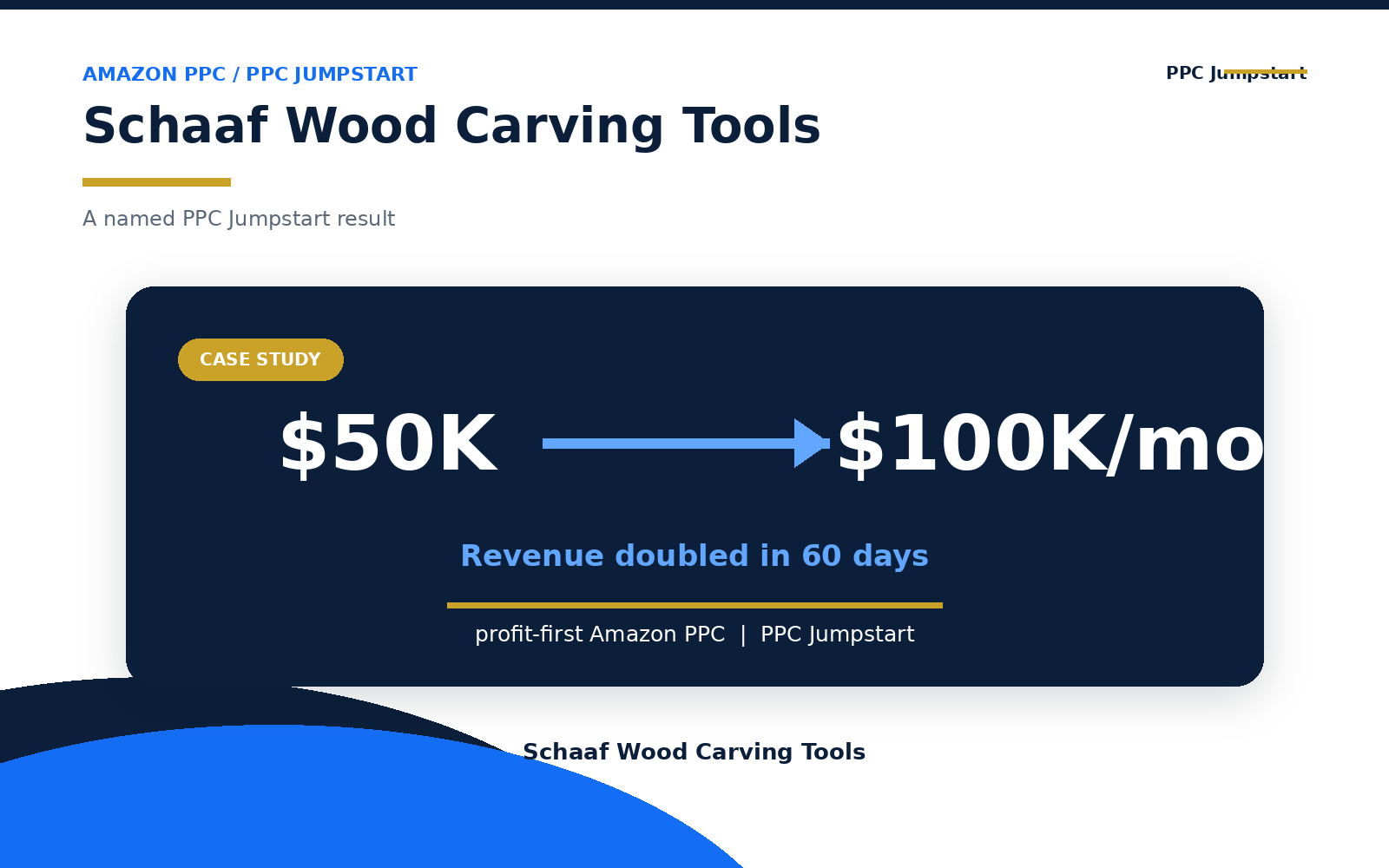
Task: Click 'profit-first Amazon PPC | PPC Jumpstart' line
Action: click(694, 635)
